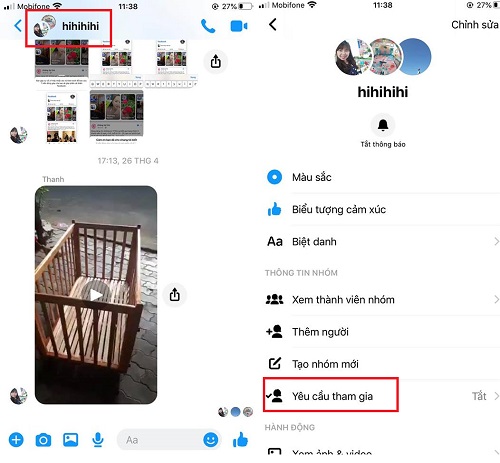This screenshot has height=463, width=500.
Task: Open Màu sắc color setting
Action: click(382, 177)
